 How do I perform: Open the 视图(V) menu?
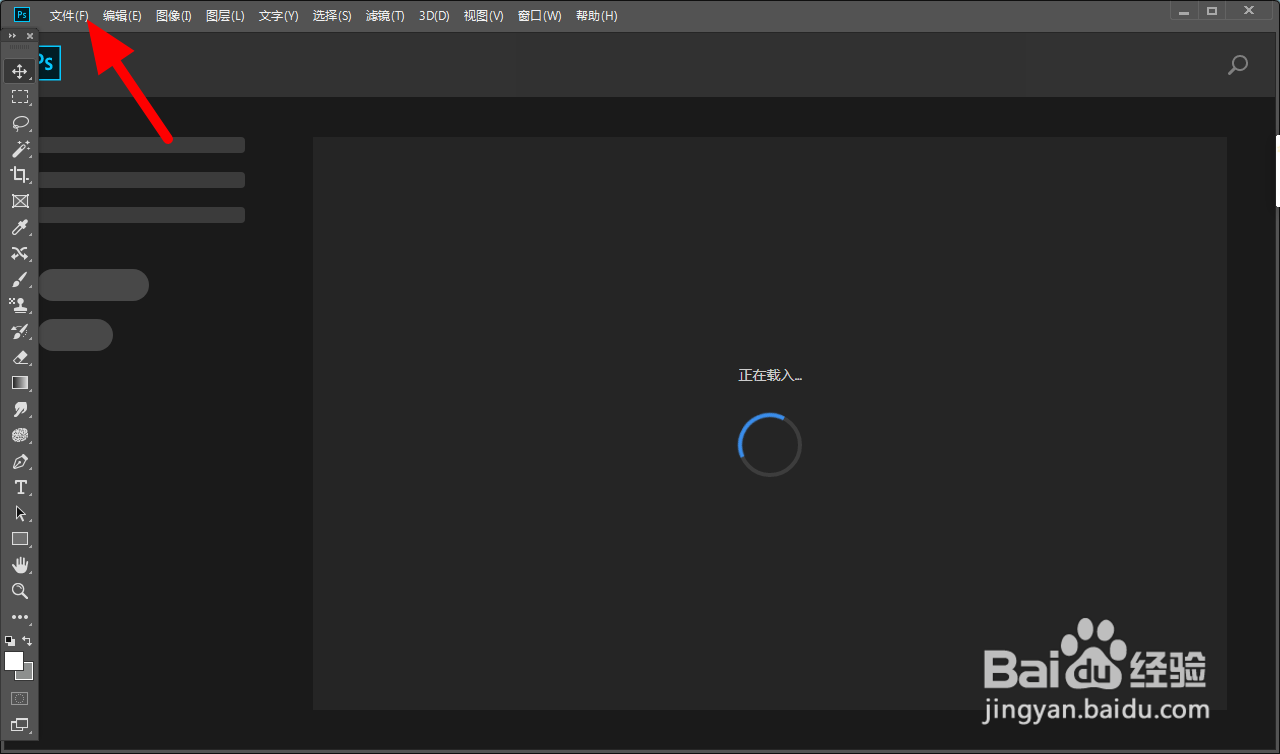click(x=484, y=16)
